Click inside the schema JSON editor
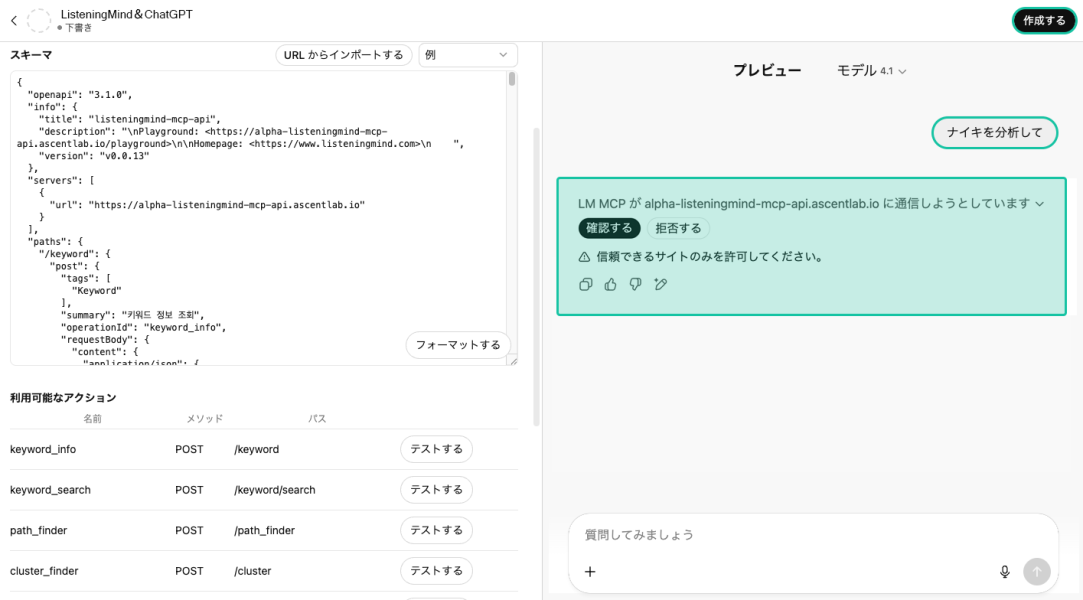 tap(259, 217)
